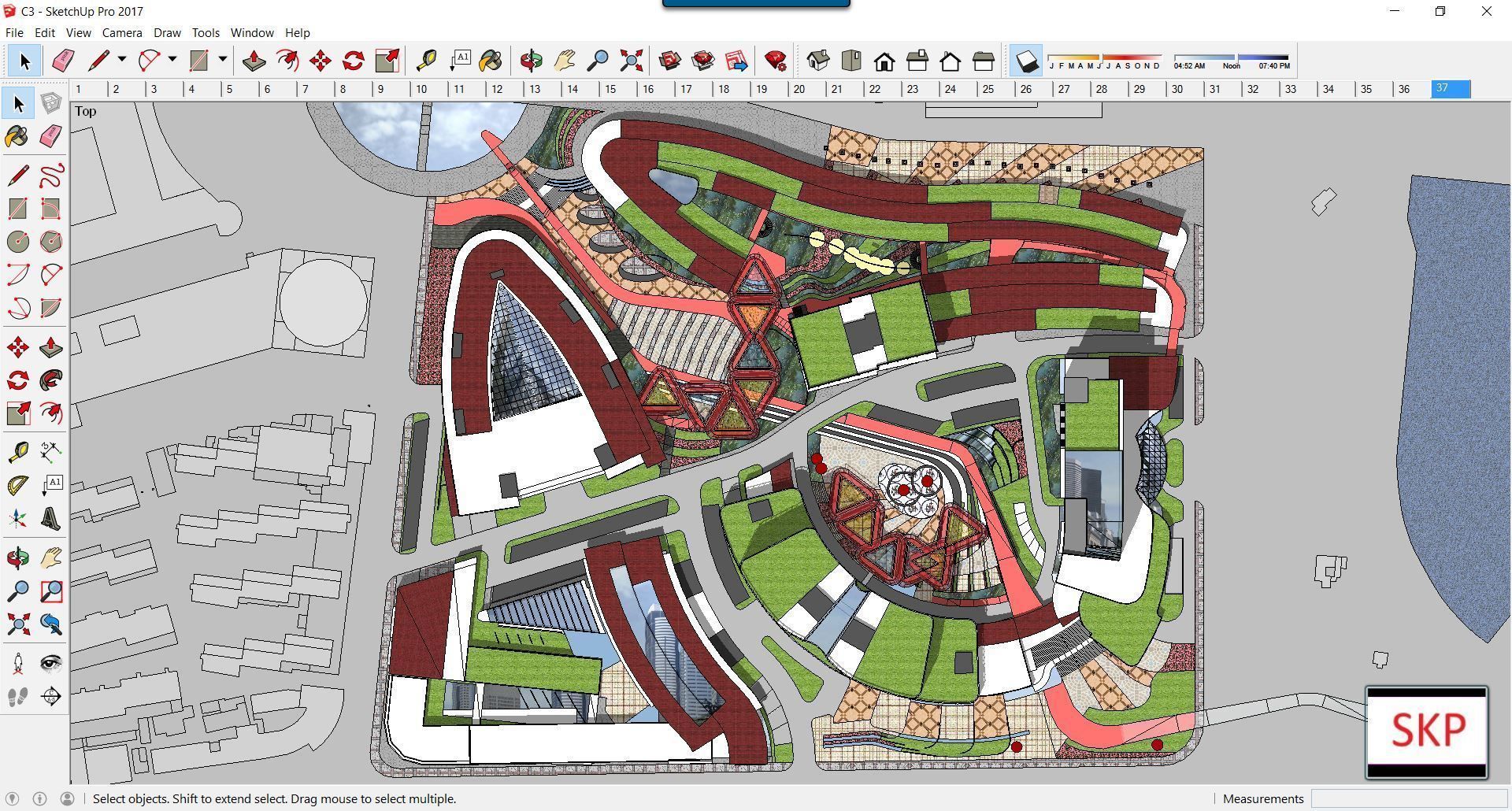Image resolution: width=1512 pixels, height=811 pixels.
Task: Select the Shape rectangle tool in top toolbar
Action: point(198,61)
